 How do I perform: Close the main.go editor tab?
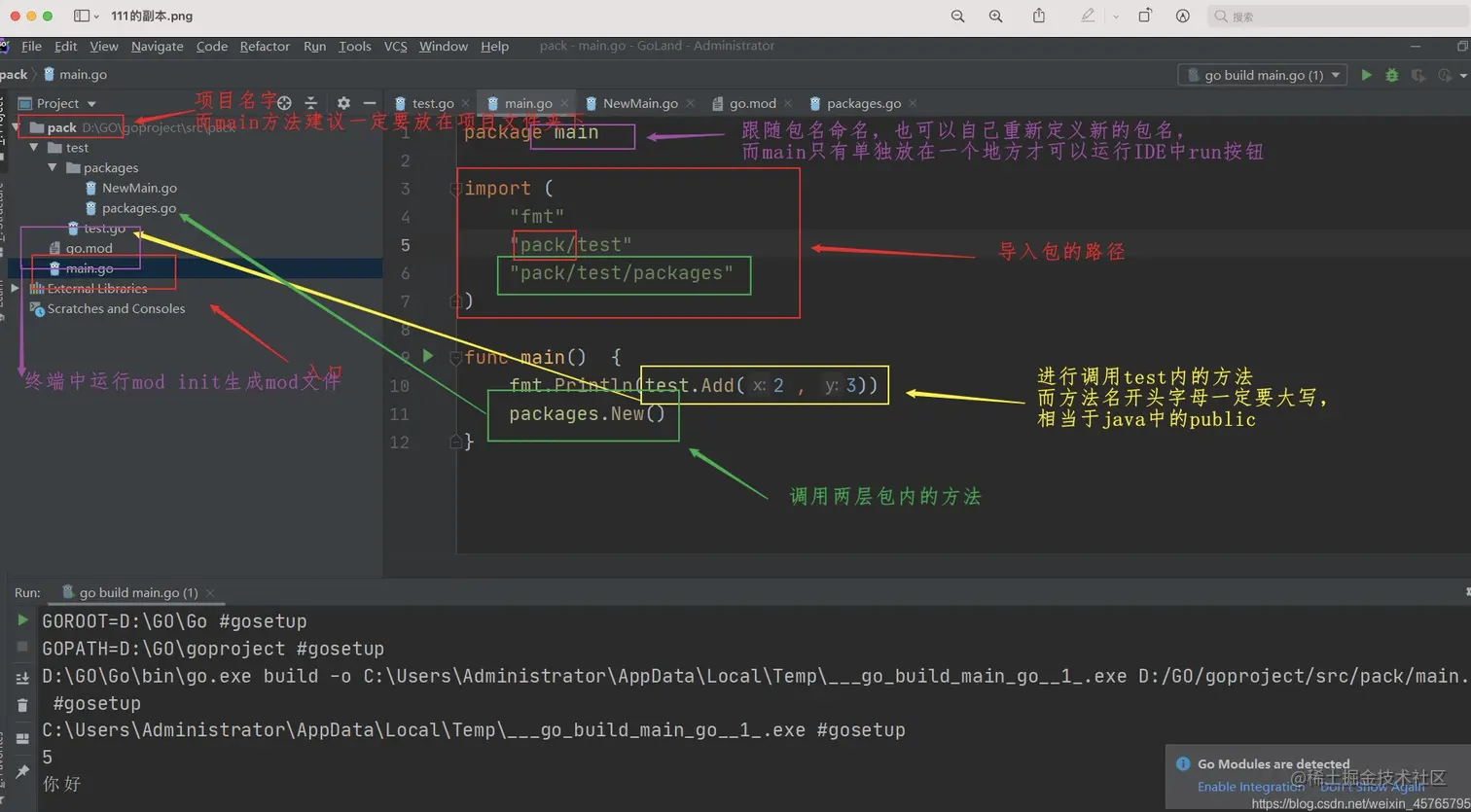click(x=564, y=104)
